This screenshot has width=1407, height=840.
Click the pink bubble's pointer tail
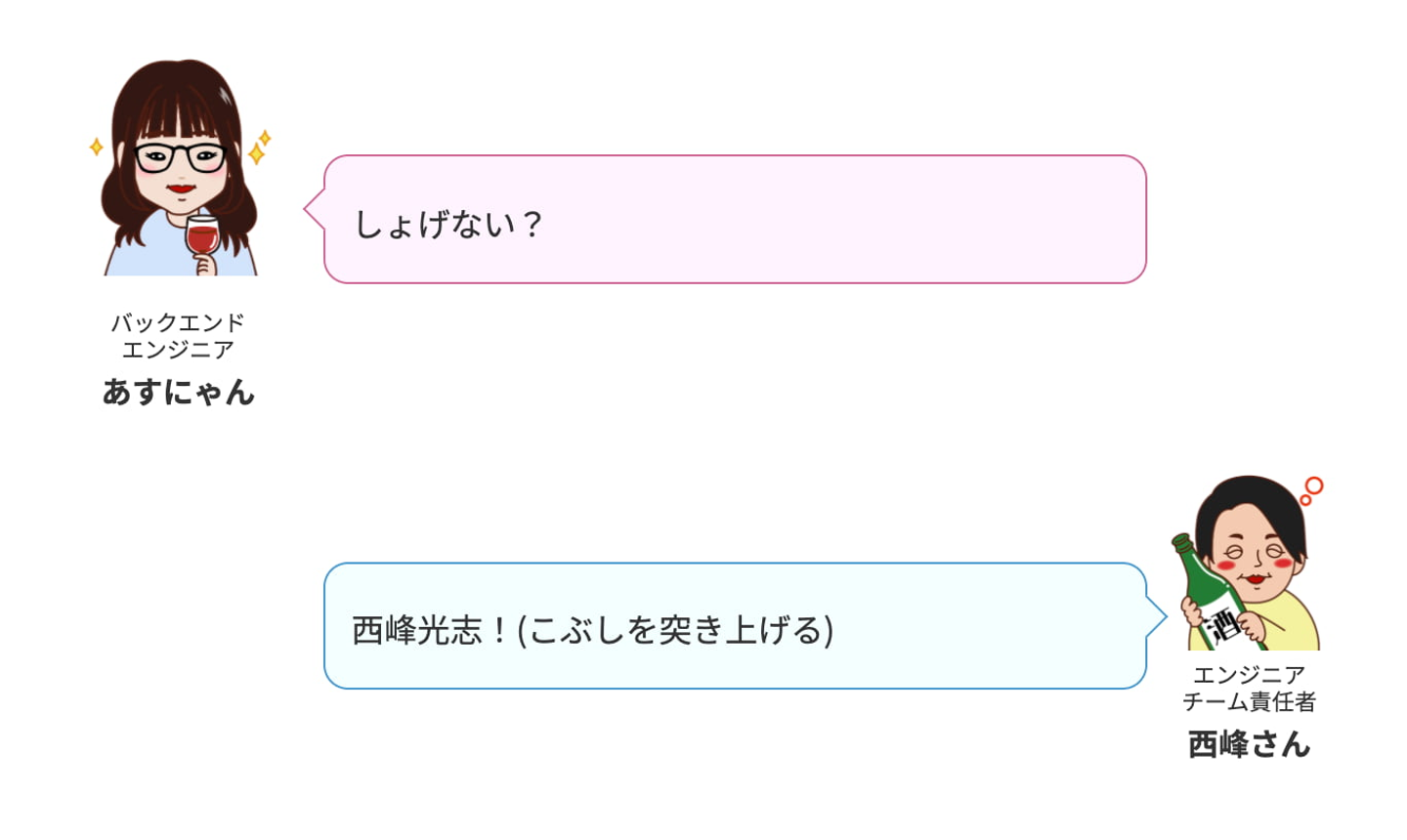pos(314,209)
